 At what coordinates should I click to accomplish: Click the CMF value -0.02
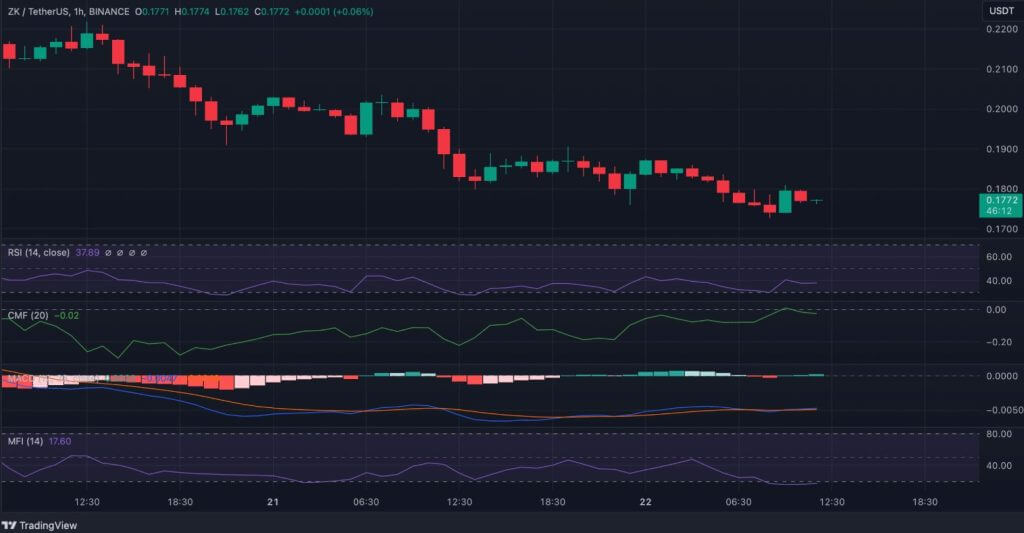click(x=67, y=315)
